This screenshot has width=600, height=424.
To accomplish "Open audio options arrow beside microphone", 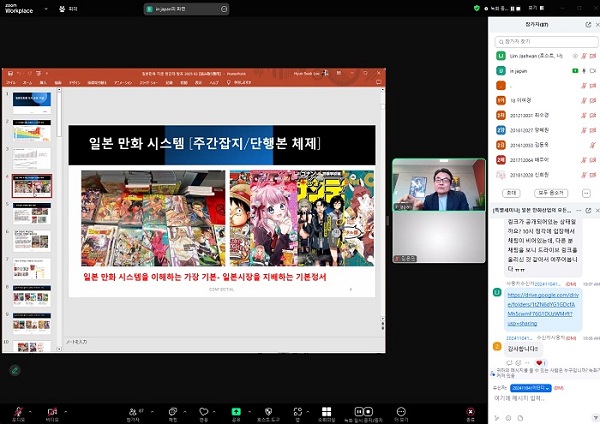I will 30,412.
